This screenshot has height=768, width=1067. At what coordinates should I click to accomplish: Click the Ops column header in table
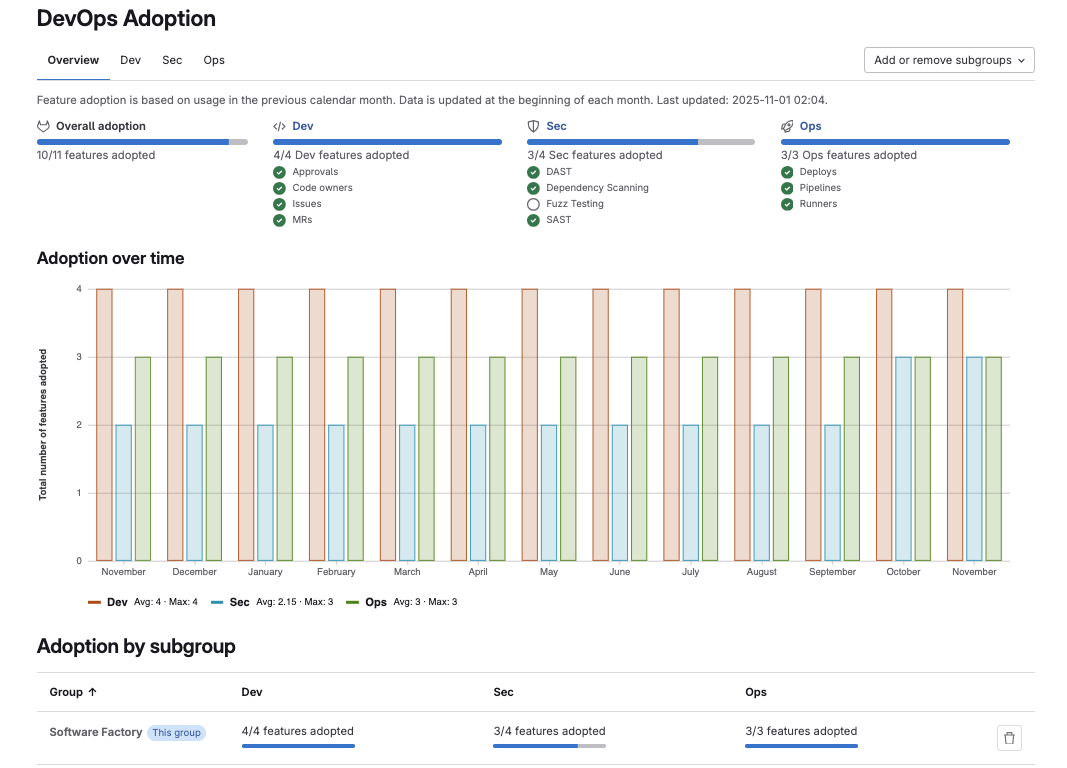(756, 692)
